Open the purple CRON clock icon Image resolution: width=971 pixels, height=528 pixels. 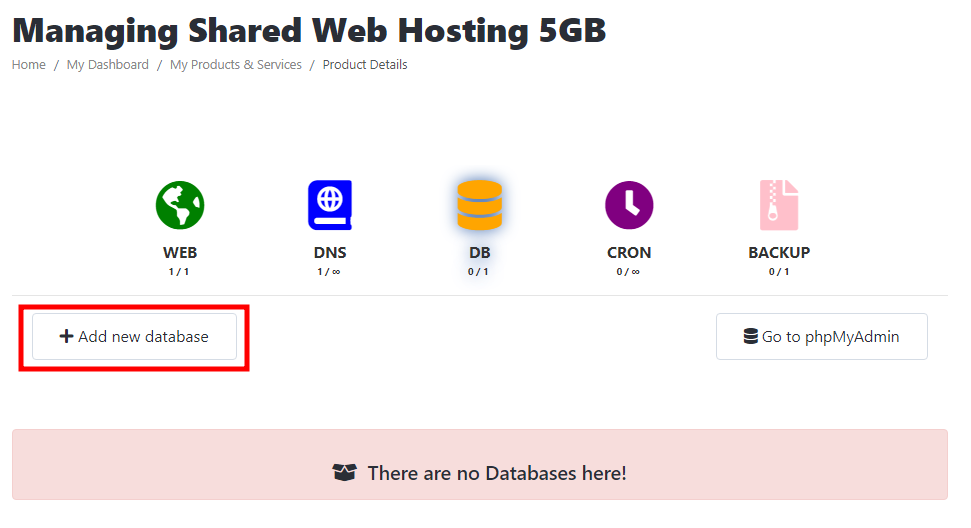pyautogui.click(x=629, y=205)
